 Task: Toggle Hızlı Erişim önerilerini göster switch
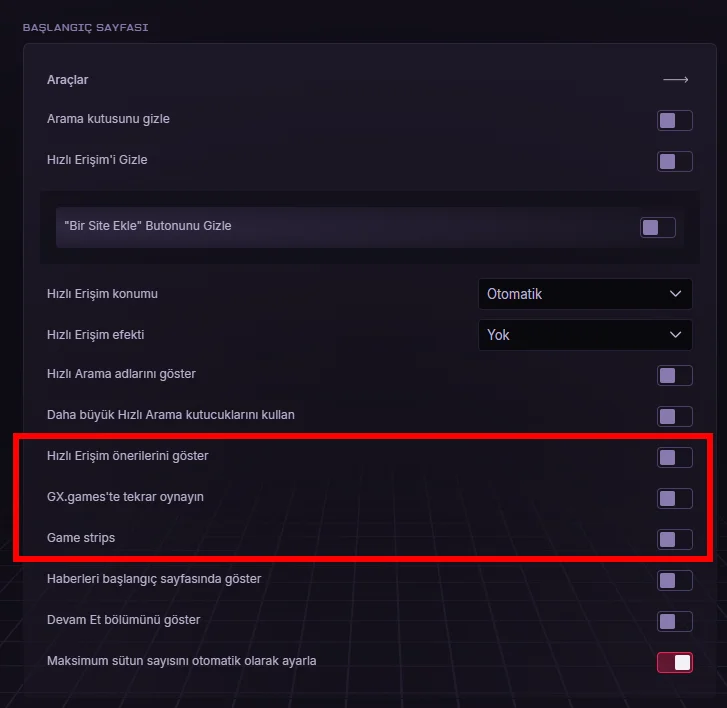click(x=675, y=458)
